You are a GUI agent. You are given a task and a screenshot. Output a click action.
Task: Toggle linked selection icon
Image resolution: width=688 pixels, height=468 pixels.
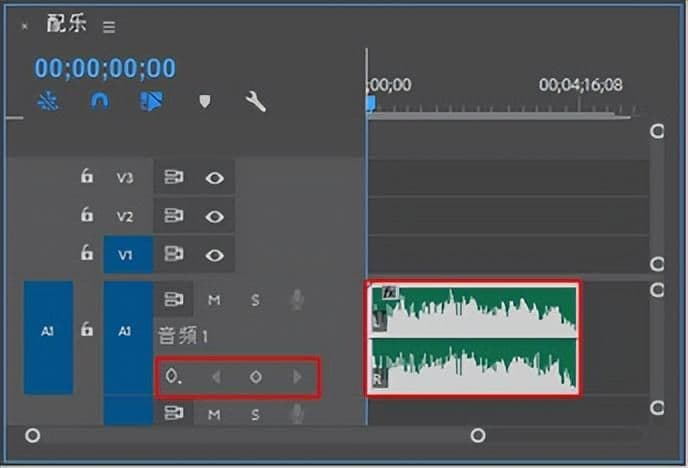(x=151, y=102)
